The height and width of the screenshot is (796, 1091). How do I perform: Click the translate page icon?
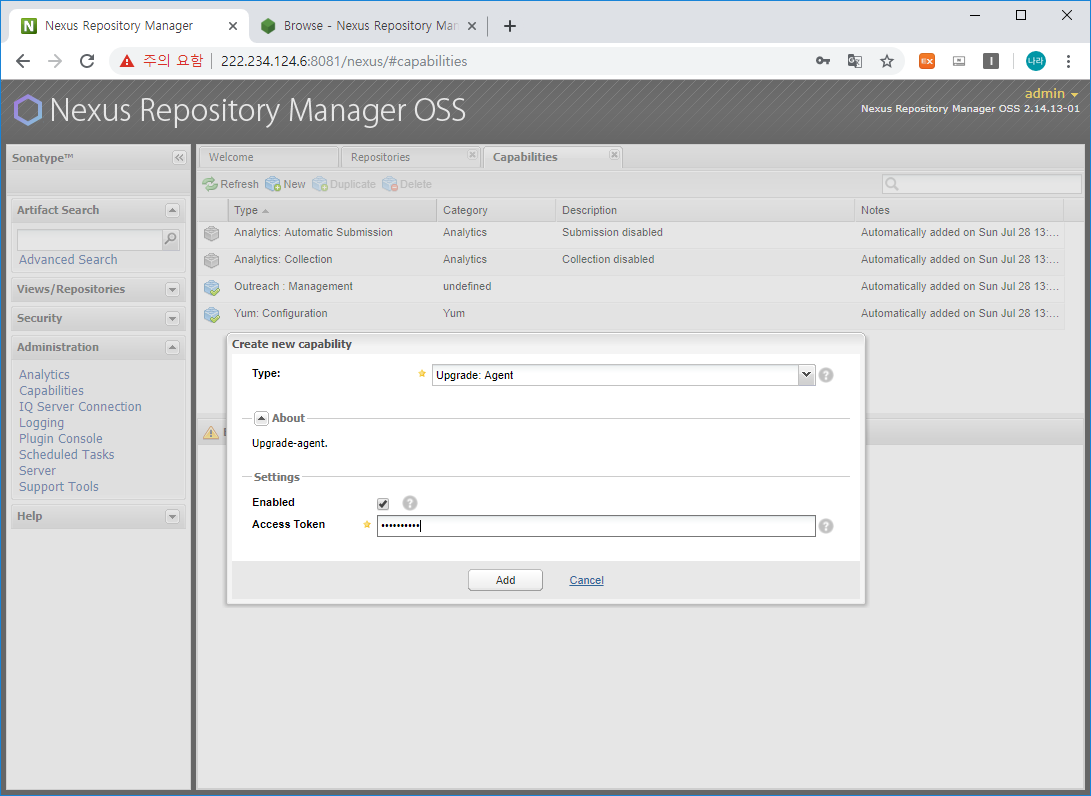(855, 61)
